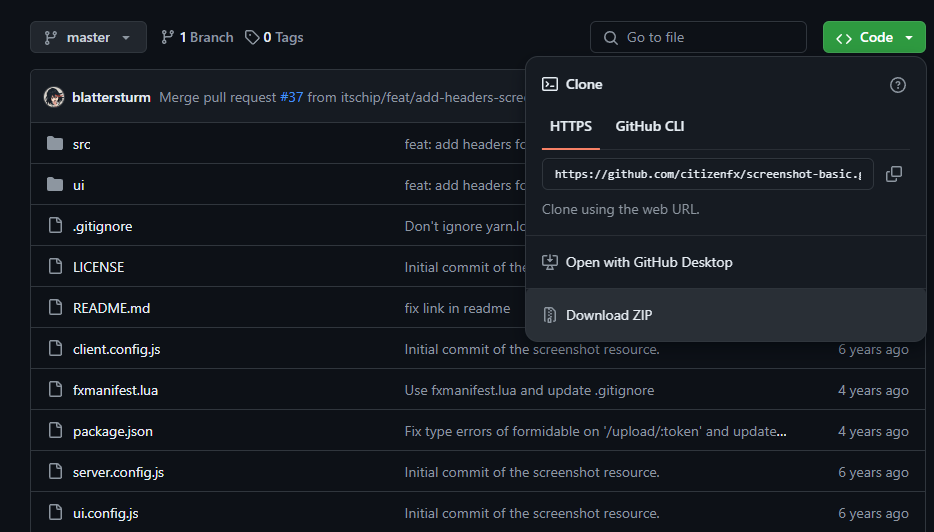View the 0 Tags link

point(274,37)
